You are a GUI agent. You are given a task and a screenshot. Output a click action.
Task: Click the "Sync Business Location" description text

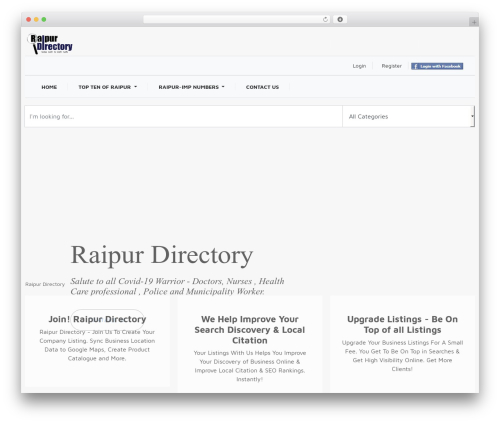[x=97, y=345]
